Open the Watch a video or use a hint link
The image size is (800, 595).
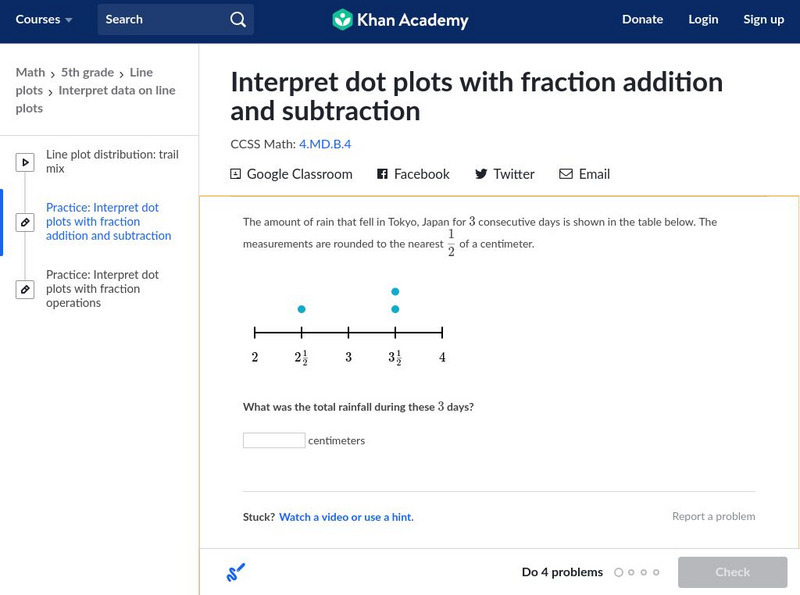[346, 517]
